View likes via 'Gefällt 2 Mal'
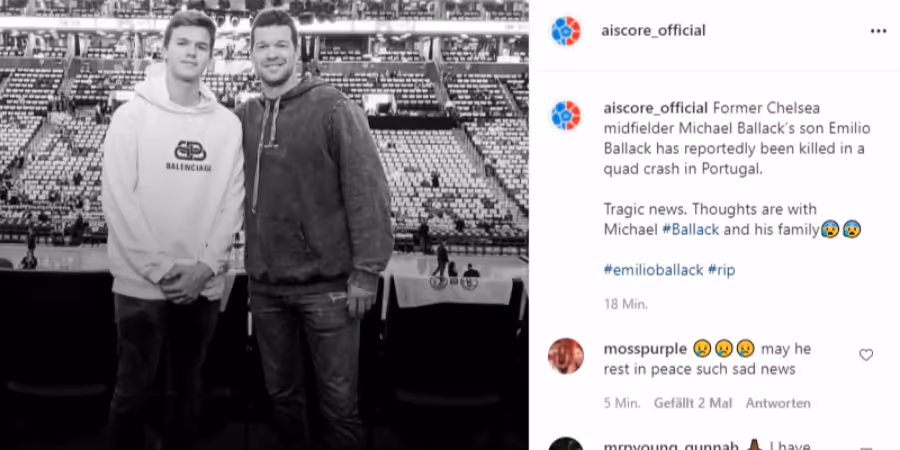The height and width of the screenshot is (450, 900). pos(693,404)
